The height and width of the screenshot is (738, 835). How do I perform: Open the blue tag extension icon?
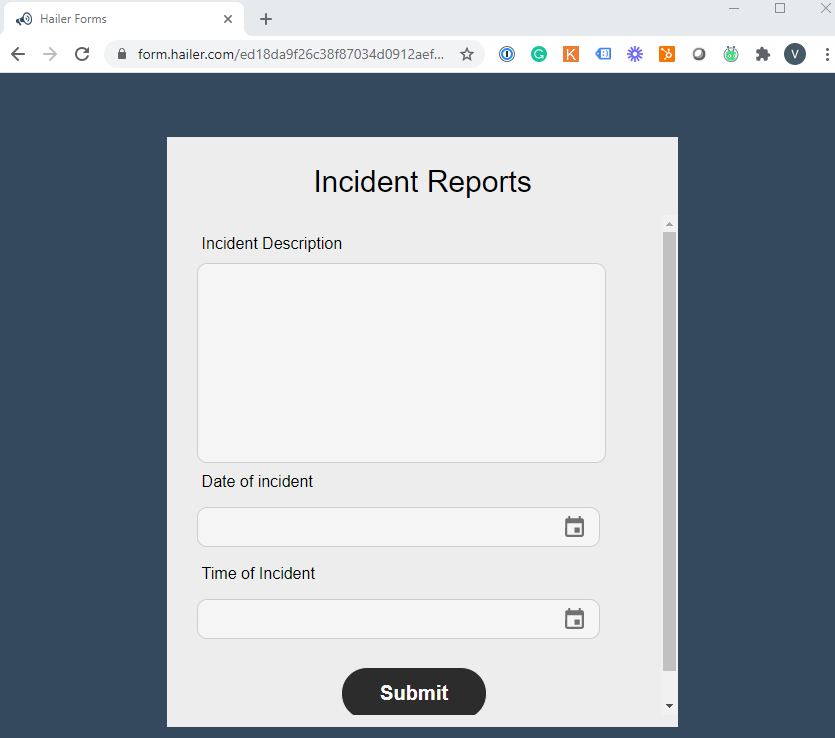pos(603,54)
